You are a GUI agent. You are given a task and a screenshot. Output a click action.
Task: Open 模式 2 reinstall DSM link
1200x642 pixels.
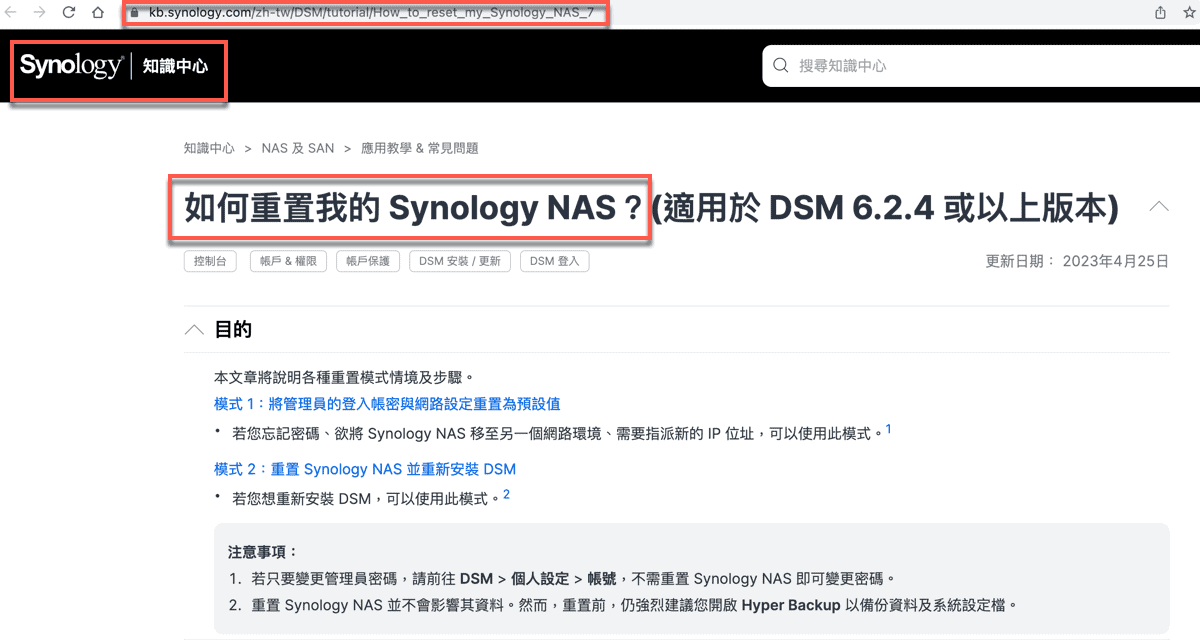[x=365, y=469]
